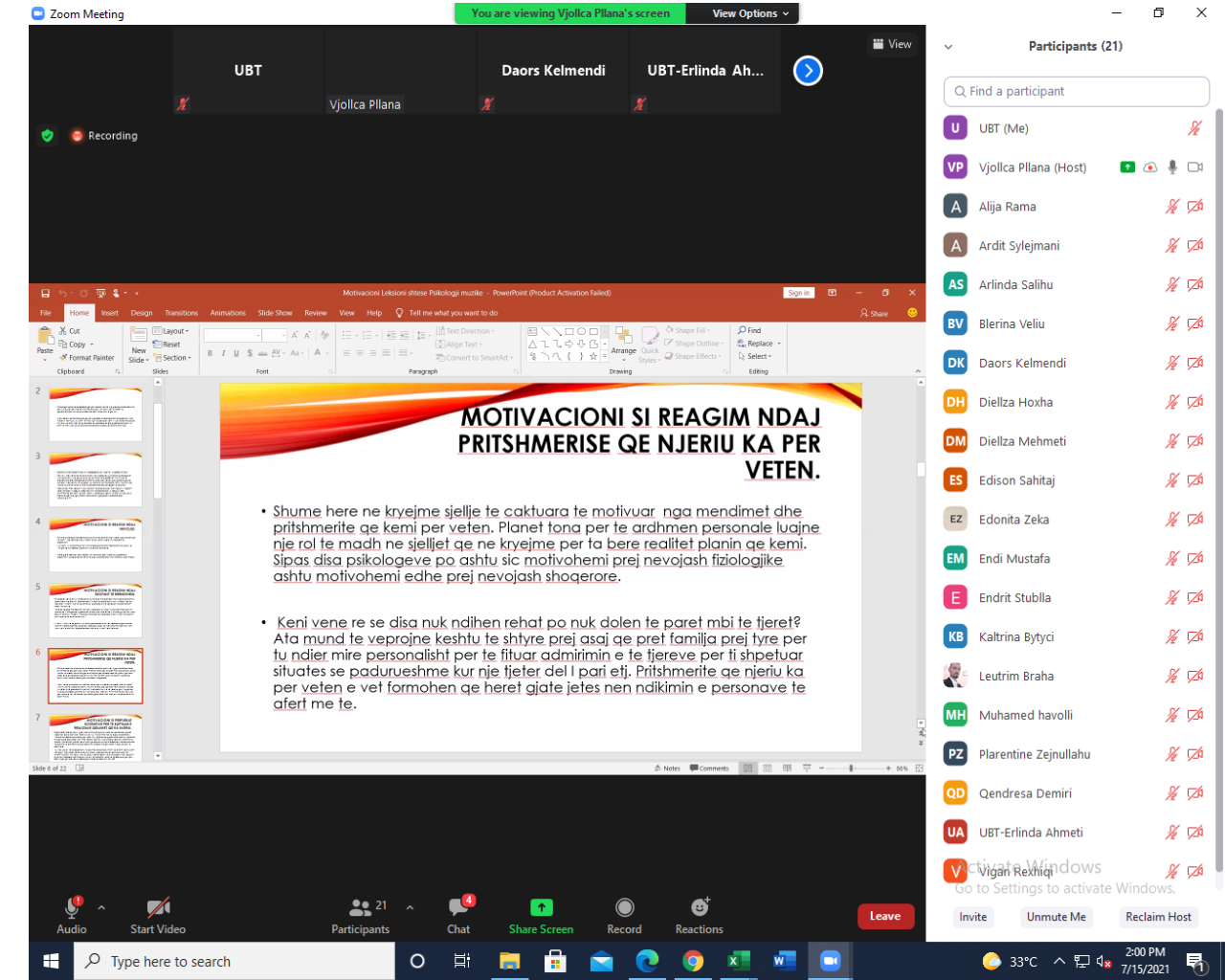Unmute microphone via the Audio button
This screenshot has height=980, width=1225.
tap(72, 908)
